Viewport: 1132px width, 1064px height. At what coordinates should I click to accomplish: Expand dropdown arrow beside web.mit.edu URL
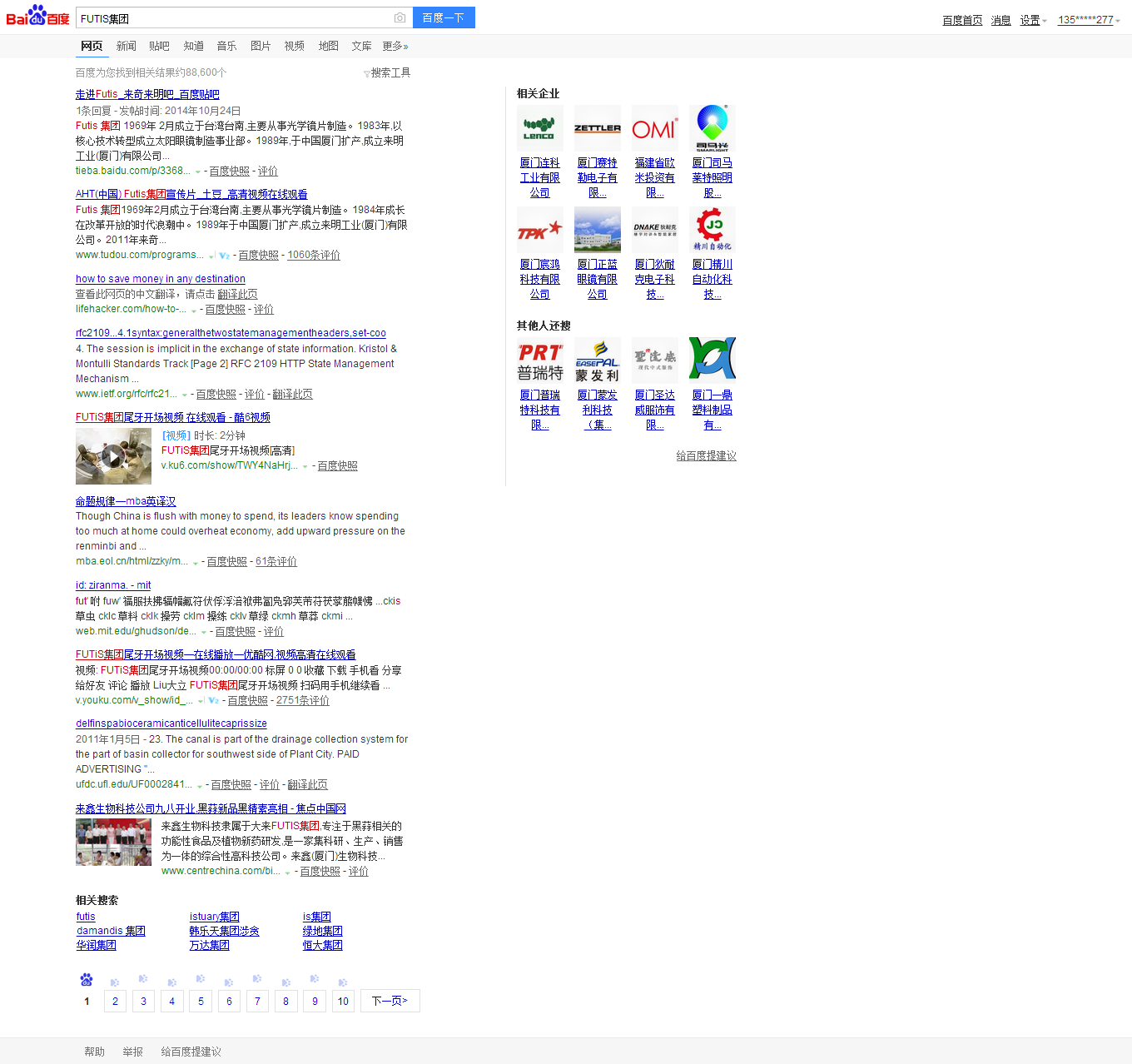click(x=204, y=633)
